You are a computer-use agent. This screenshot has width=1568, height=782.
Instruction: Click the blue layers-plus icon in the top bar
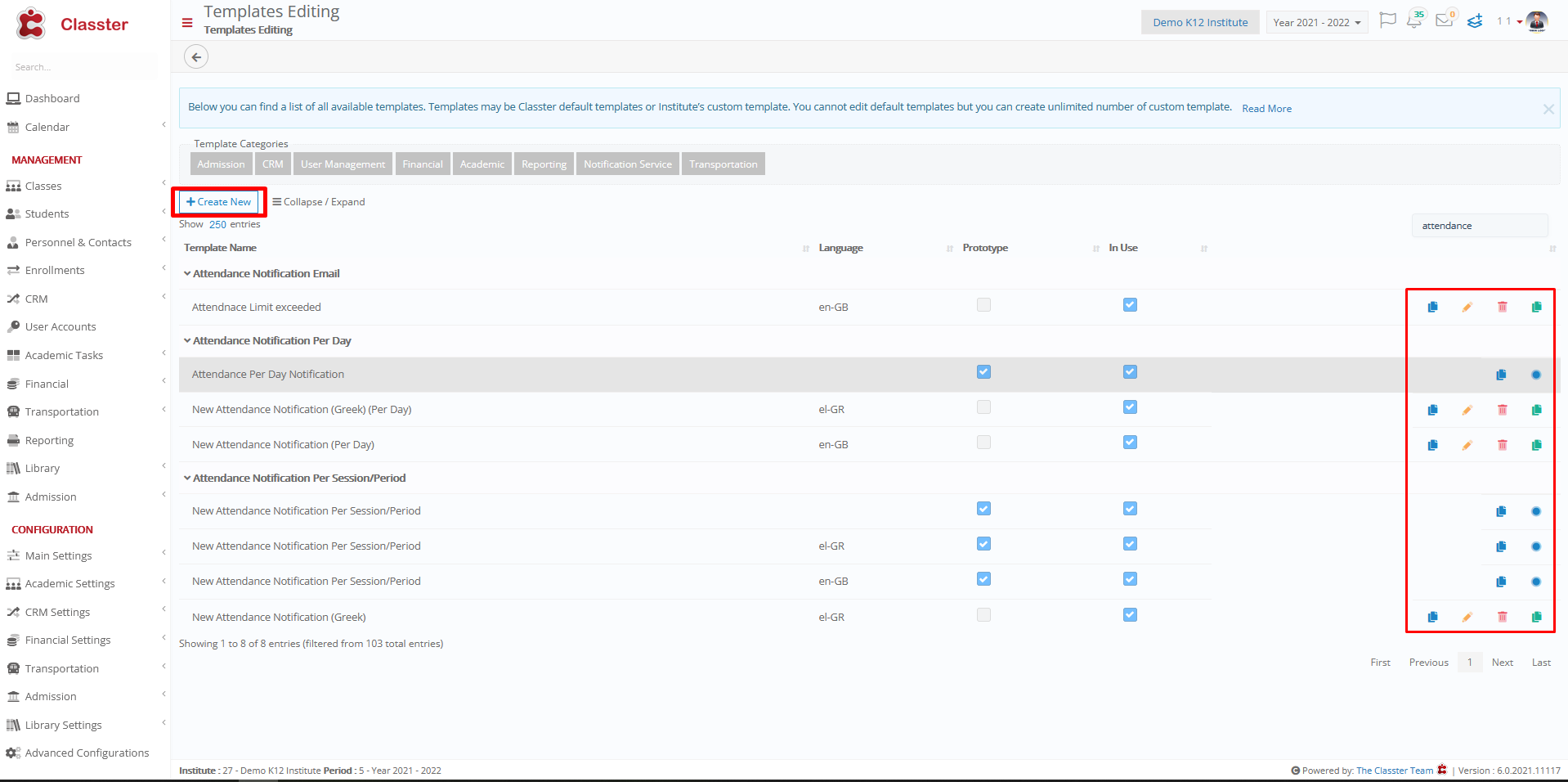[1475, 21]
